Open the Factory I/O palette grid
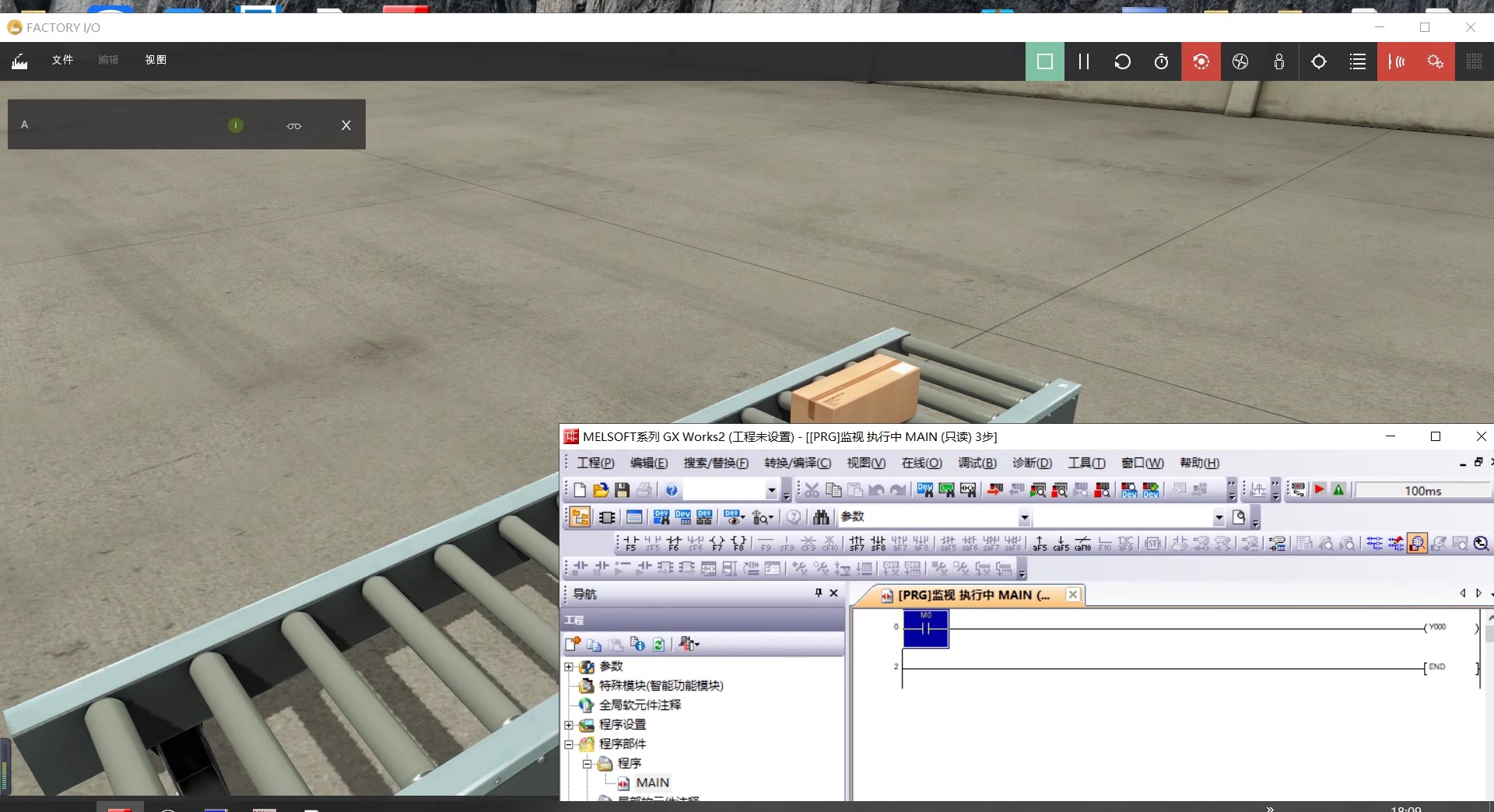Viewport: 1494px width, 812px height. (x=1474, y=61)
